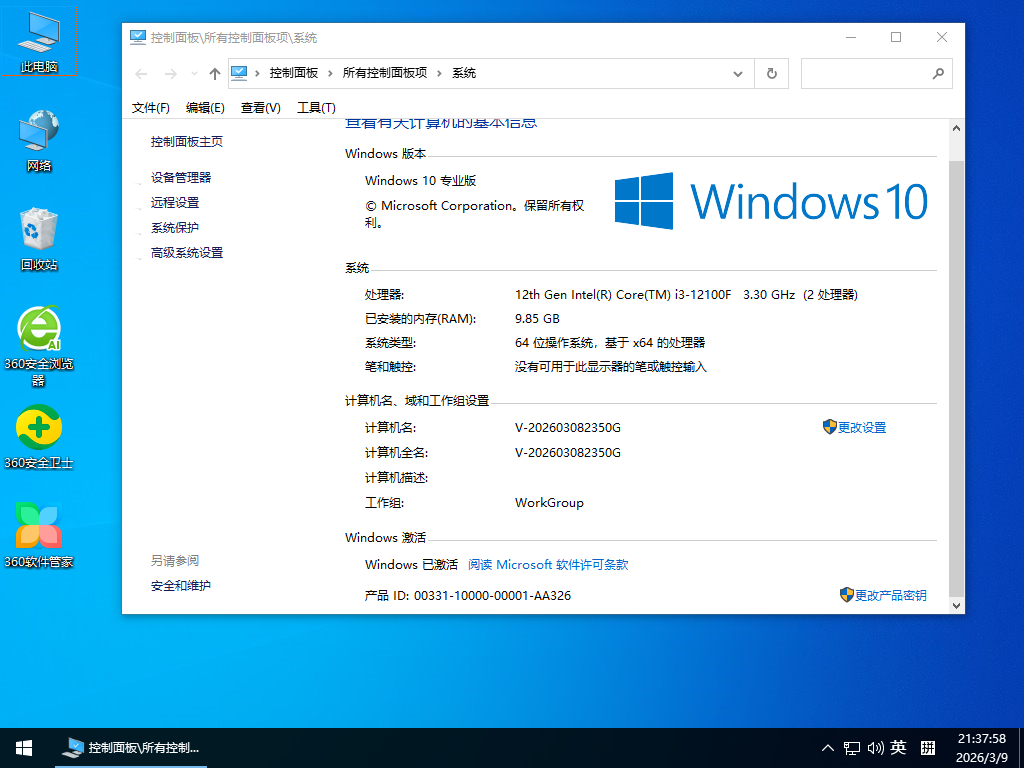The image size is (1024, 768).
Task: Open the 文件(F) menu
Action: [x=150, y=107]
